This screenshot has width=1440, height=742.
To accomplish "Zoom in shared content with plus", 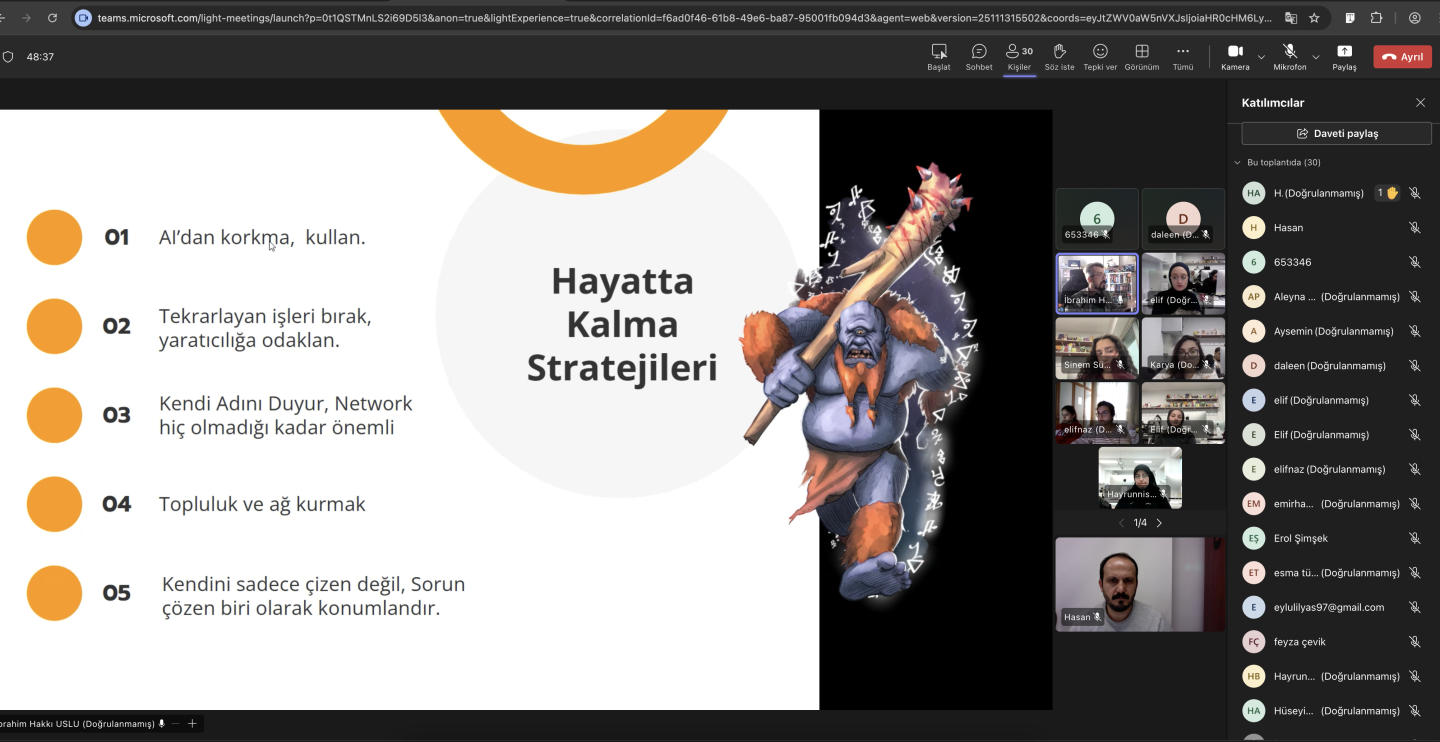I will [x=193, y=723].
